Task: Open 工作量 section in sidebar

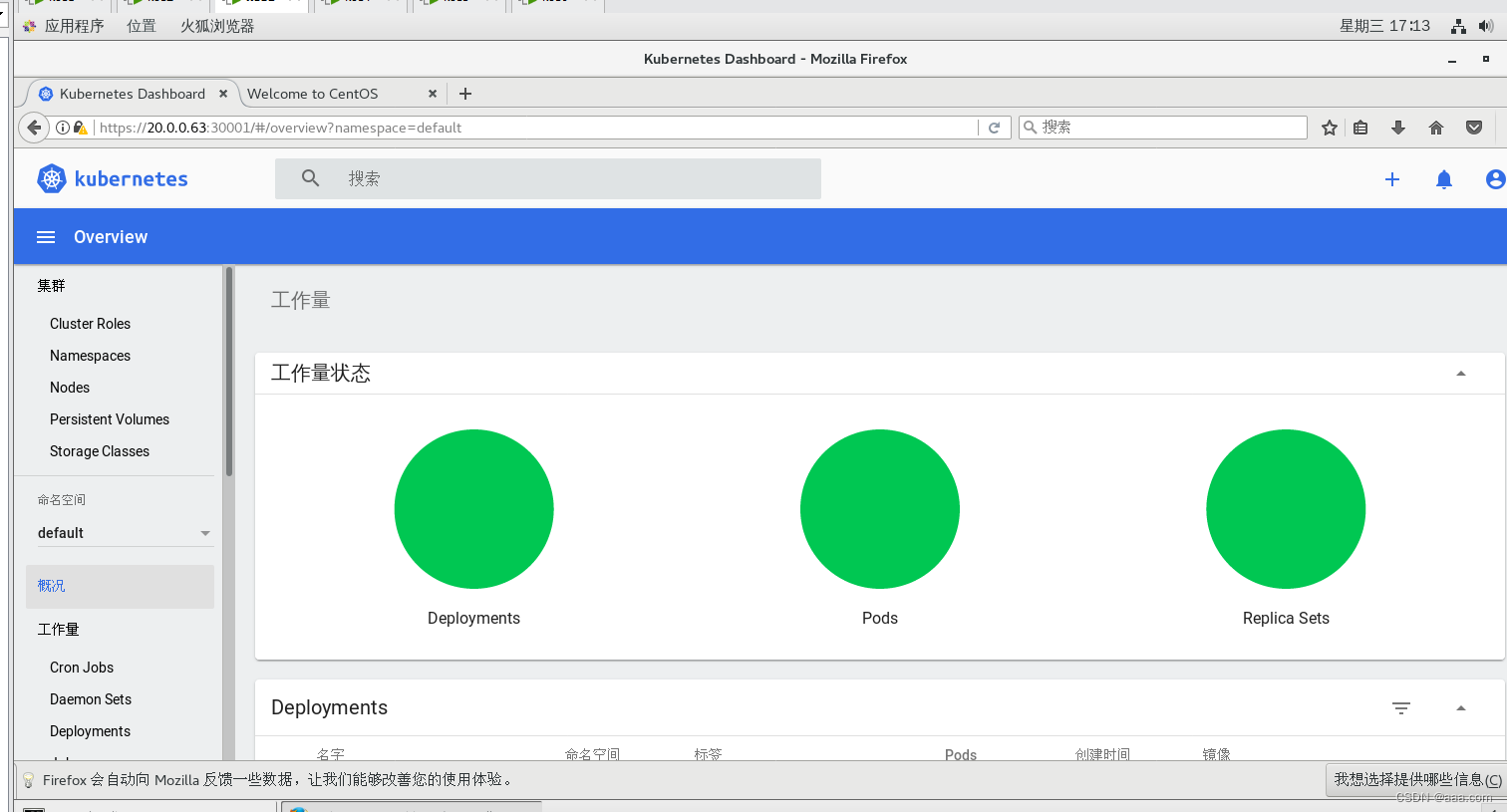Action: 58,630
